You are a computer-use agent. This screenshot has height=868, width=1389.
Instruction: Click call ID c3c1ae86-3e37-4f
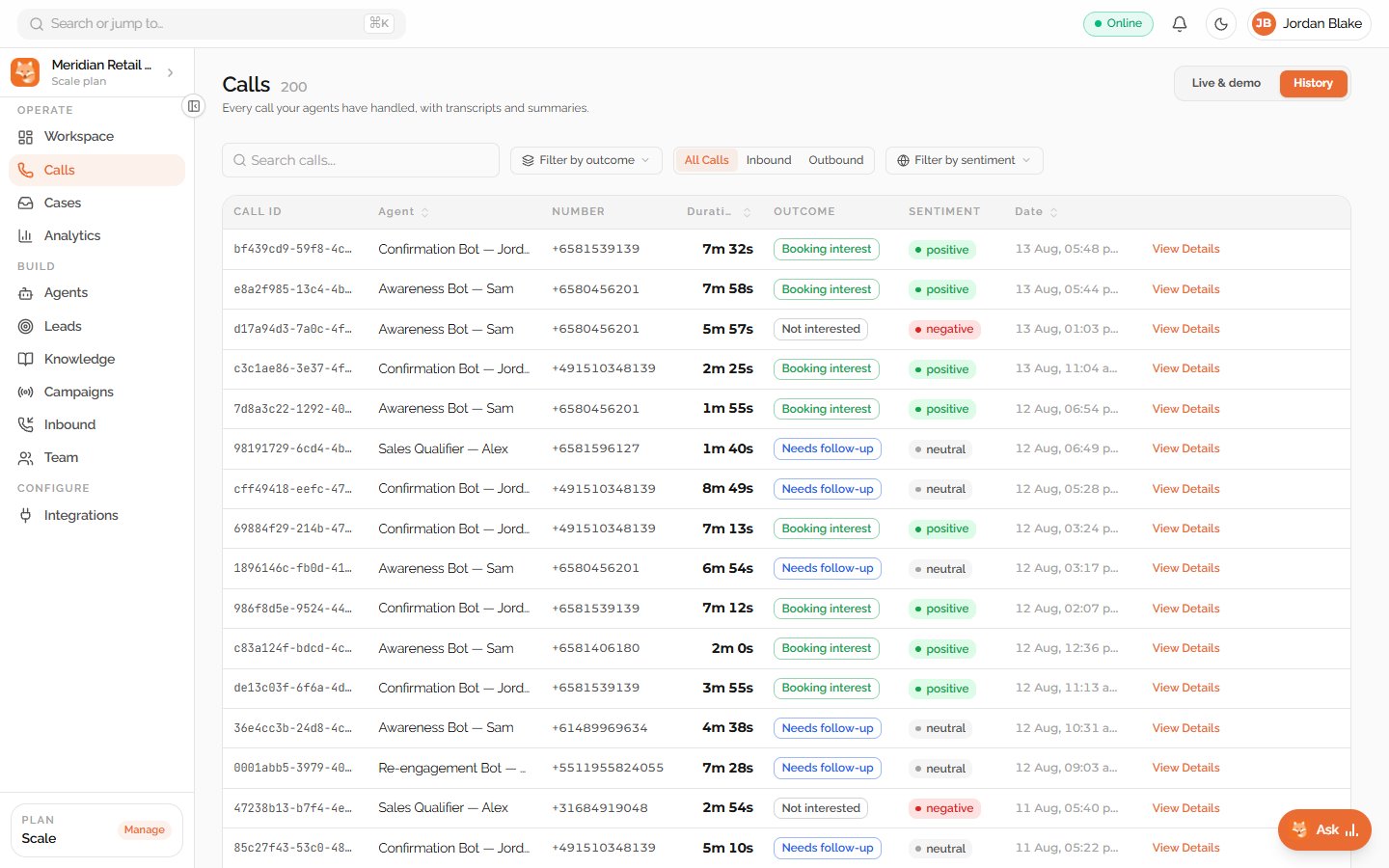(x=292, y=368)
